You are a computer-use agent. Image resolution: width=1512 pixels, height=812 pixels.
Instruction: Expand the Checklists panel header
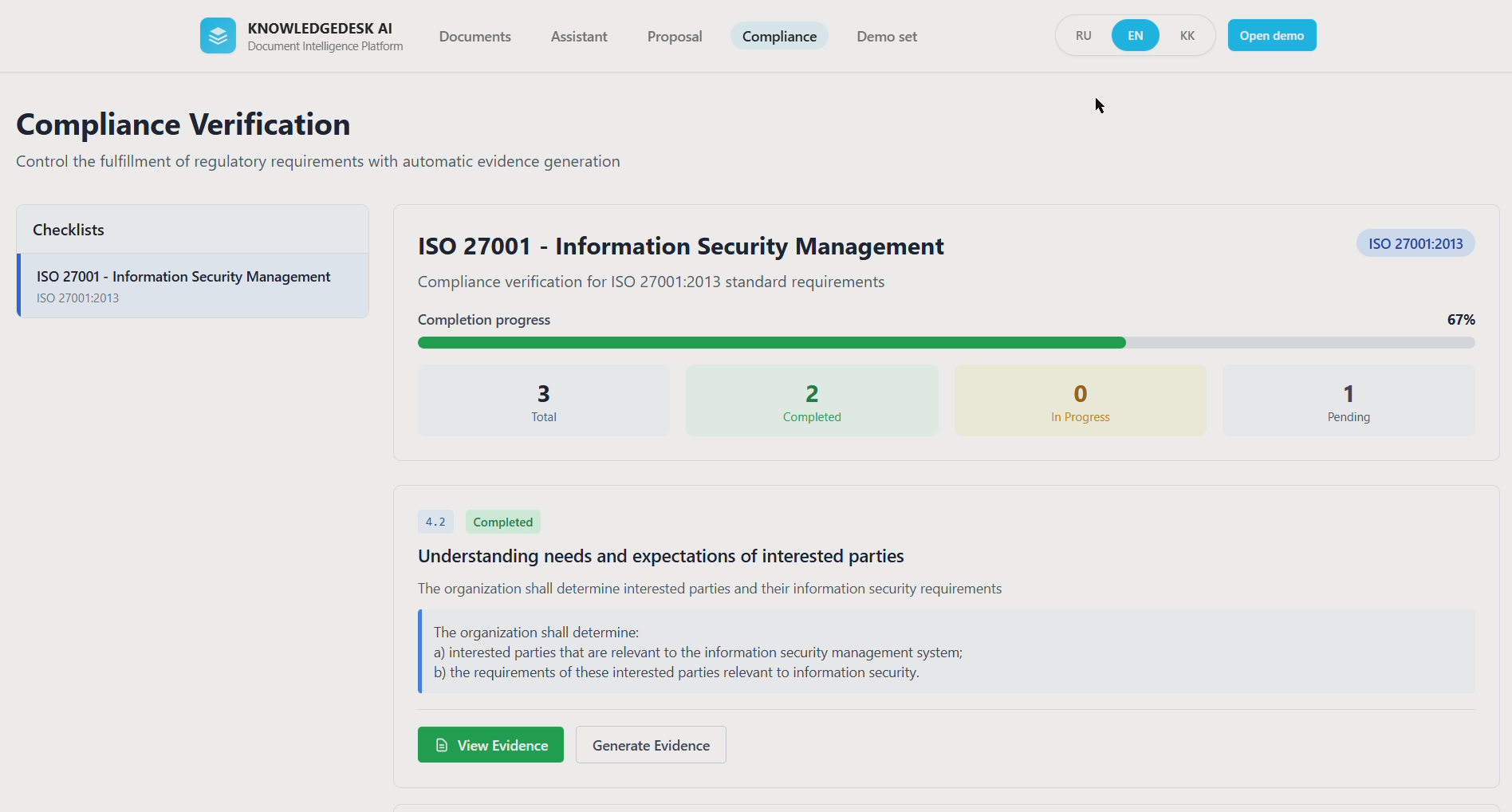coord(69,229)
